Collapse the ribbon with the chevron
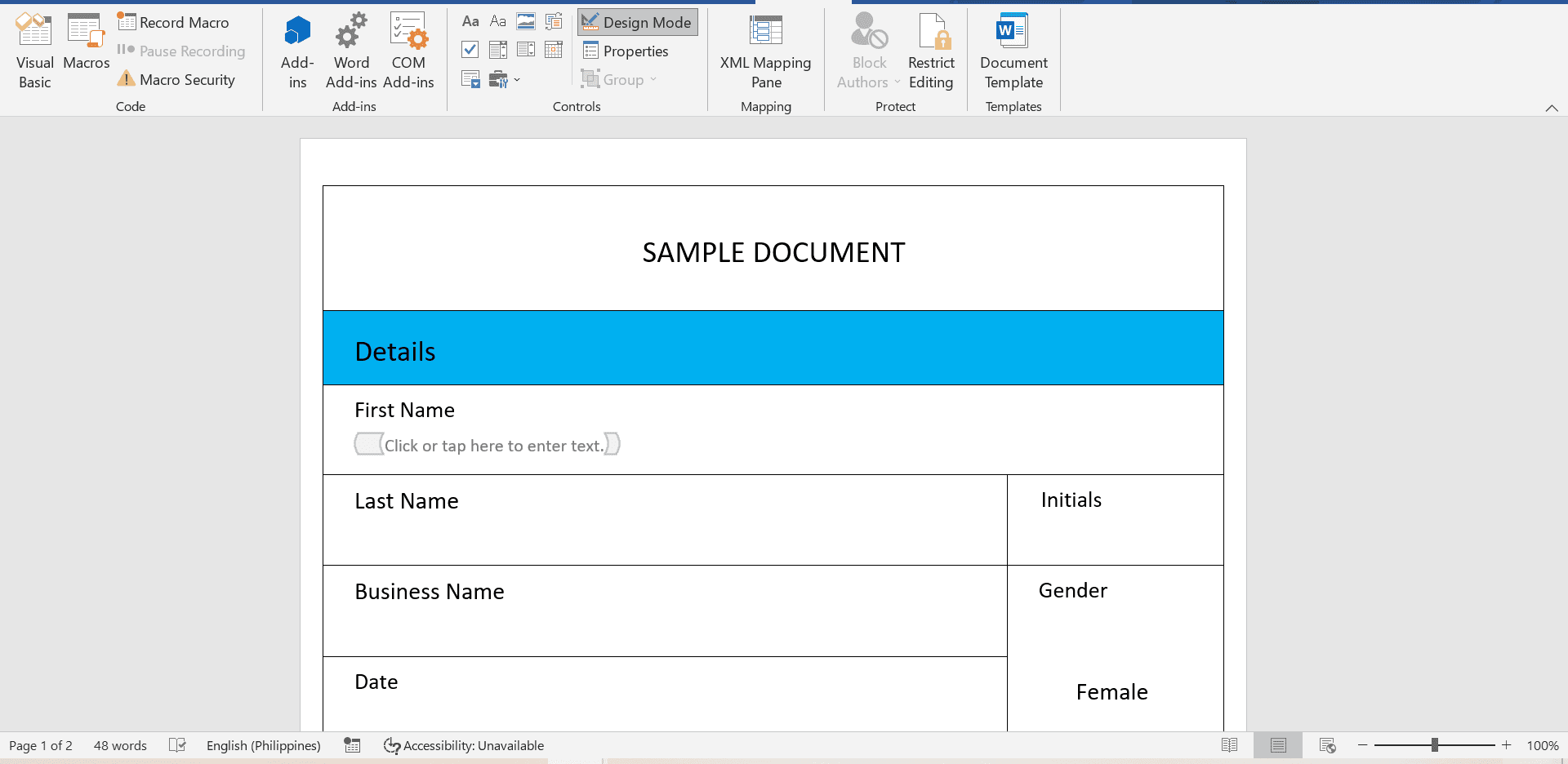The width and height of the screenshot is (1568, 764). (1552, 109)
